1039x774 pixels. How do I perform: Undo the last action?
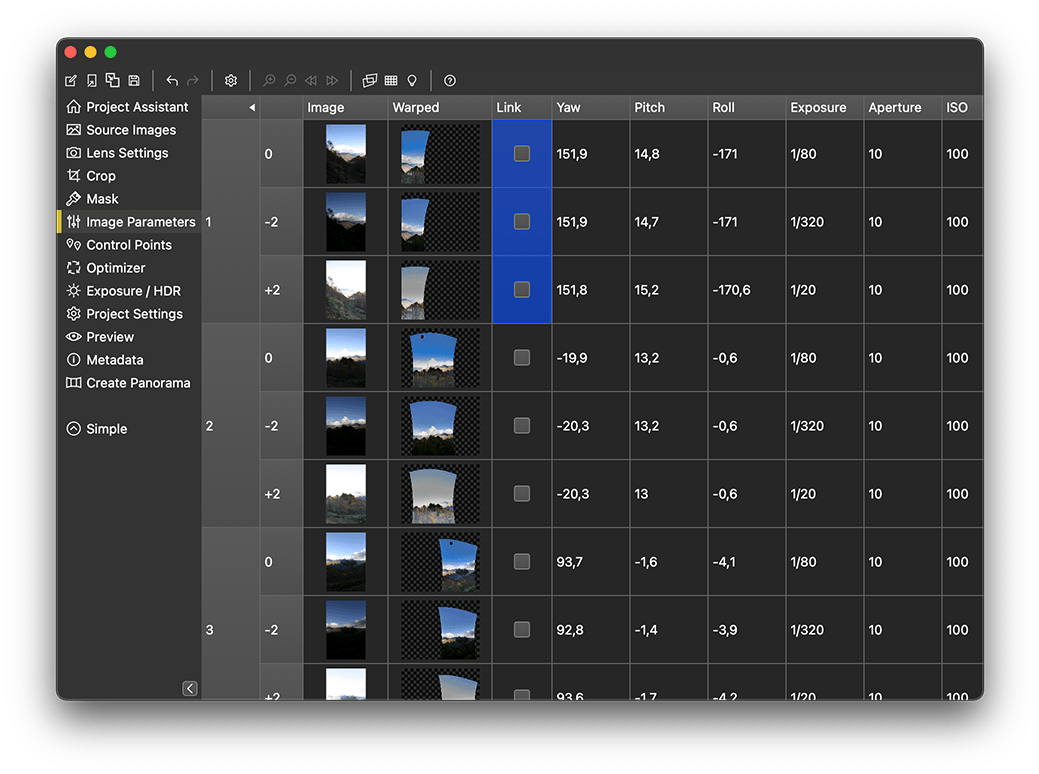click(172, 80)
